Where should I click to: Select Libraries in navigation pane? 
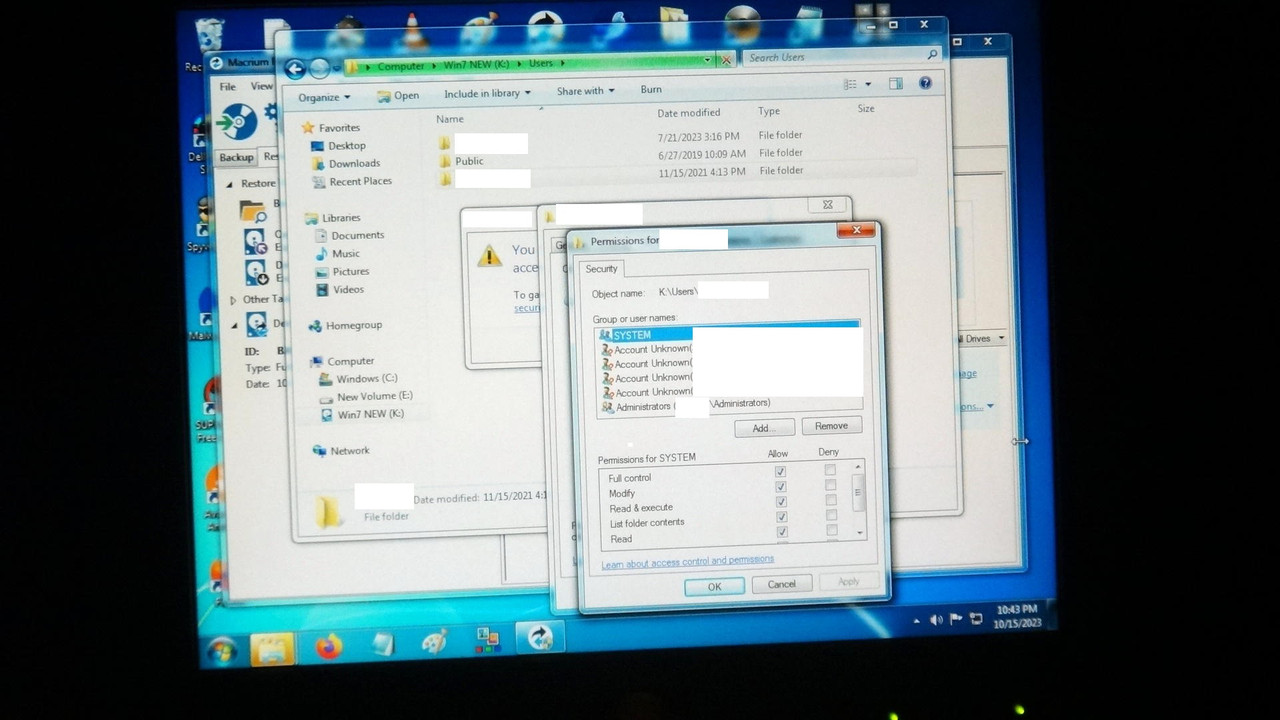pos(340,218)
